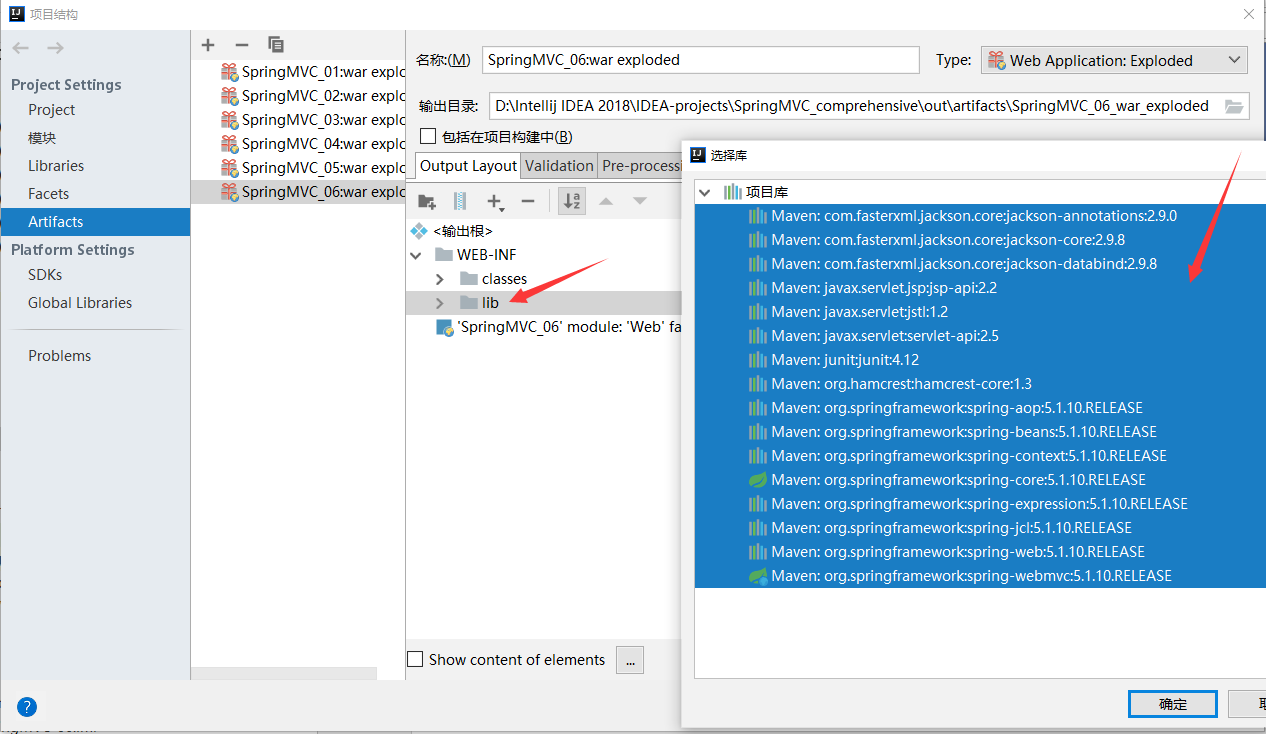Click the output root icon
Image resolution: width=1266 pixels, height=734 pixels.
419,231
